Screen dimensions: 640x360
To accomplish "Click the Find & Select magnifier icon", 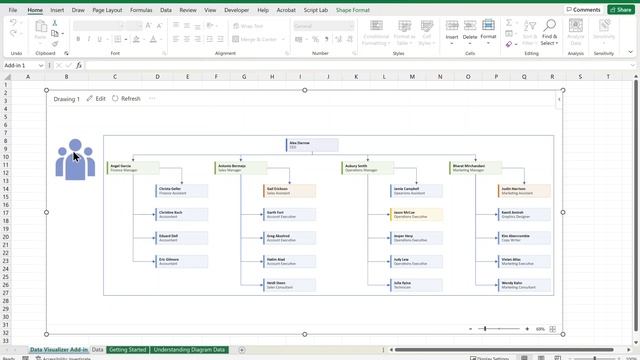I will [x=549, y=25].
